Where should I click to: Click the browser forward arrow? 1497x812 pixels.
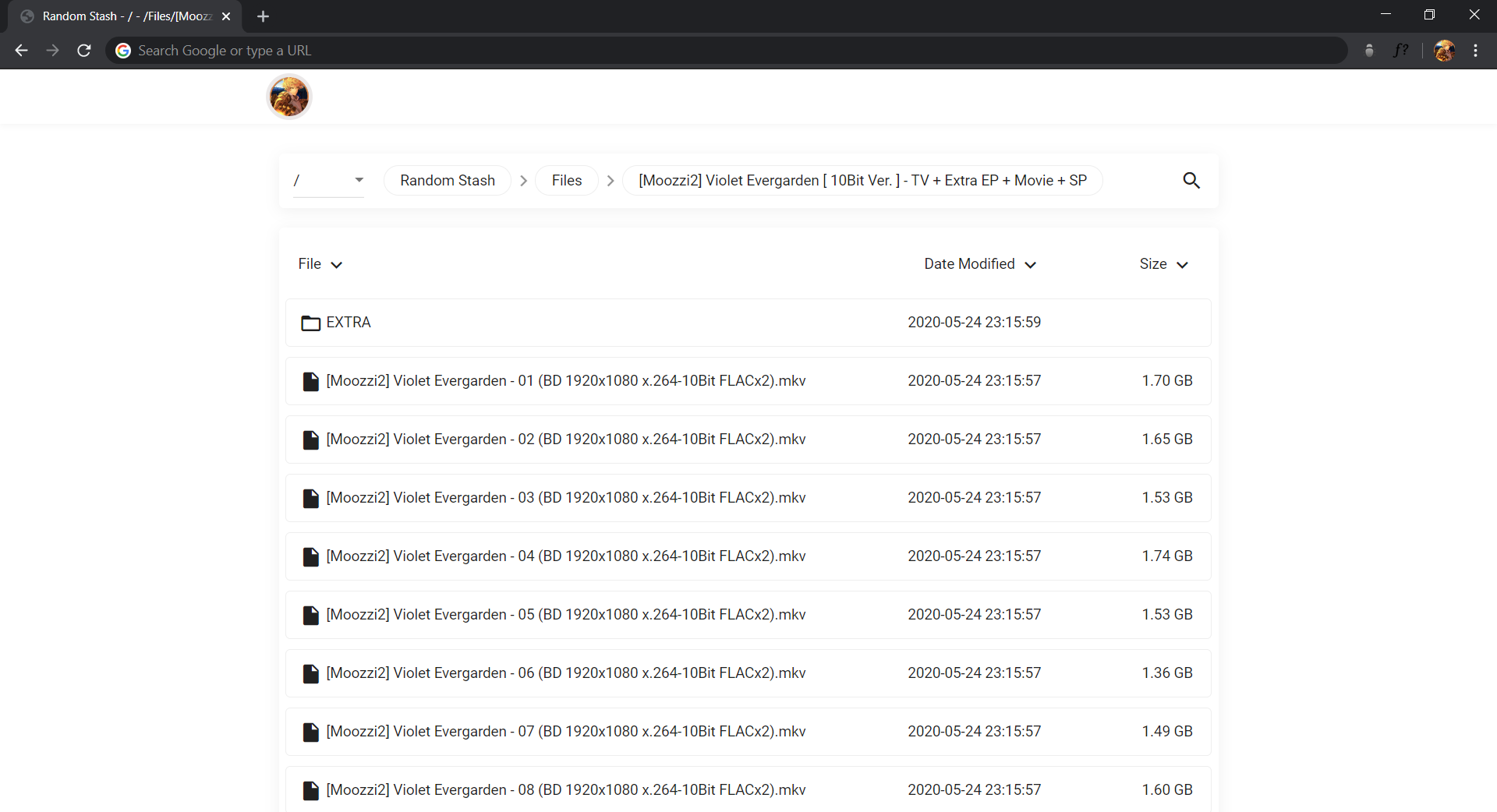52,51
